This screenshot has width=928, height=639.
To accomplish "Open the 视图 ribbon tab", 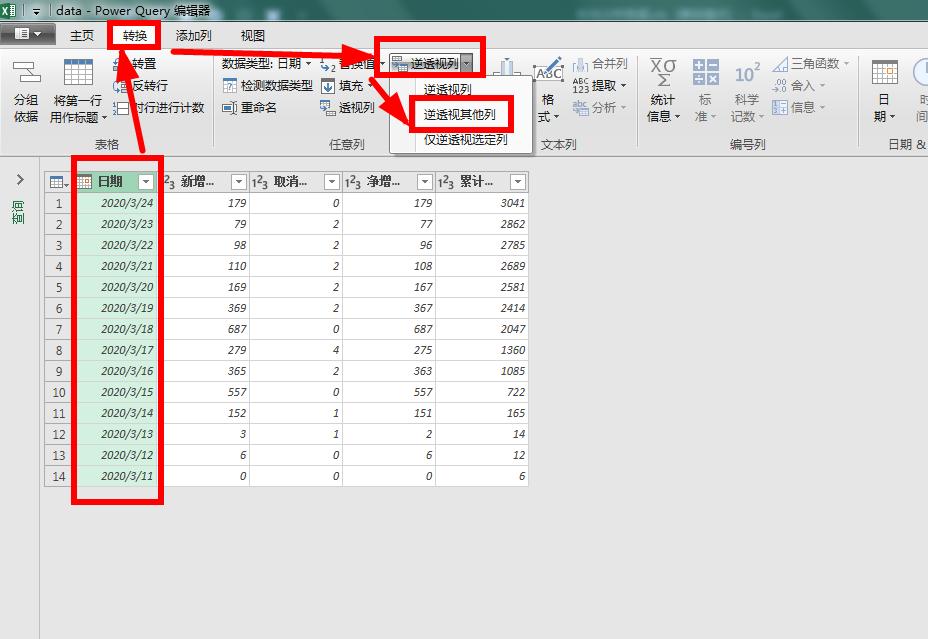I will [x=251, y=35].
